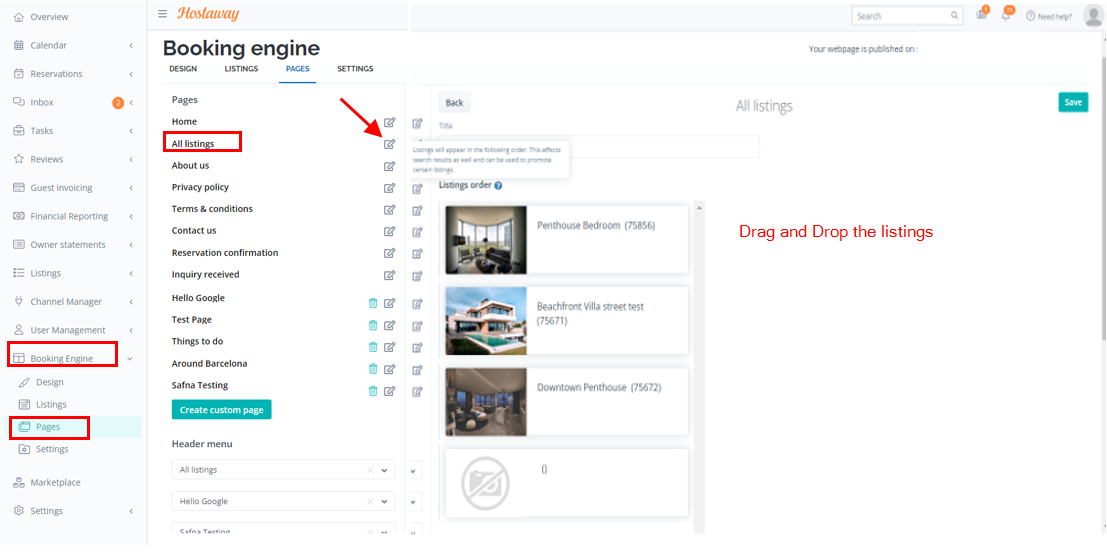This screenshot has width=1107, height=557.
Task: Click the Save button
Action: click(1073, 103)
